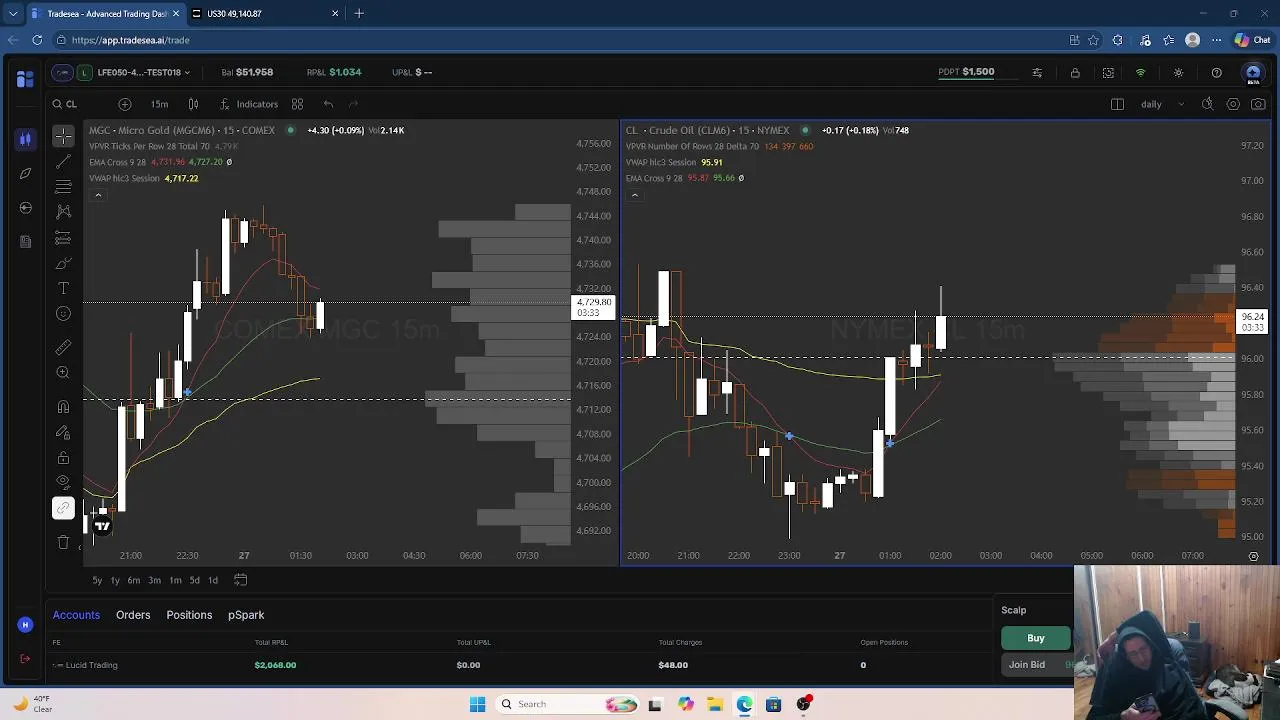1280x720 pixels.
Task: Open the leaf icon sidebar page
Action: [25, 173]
